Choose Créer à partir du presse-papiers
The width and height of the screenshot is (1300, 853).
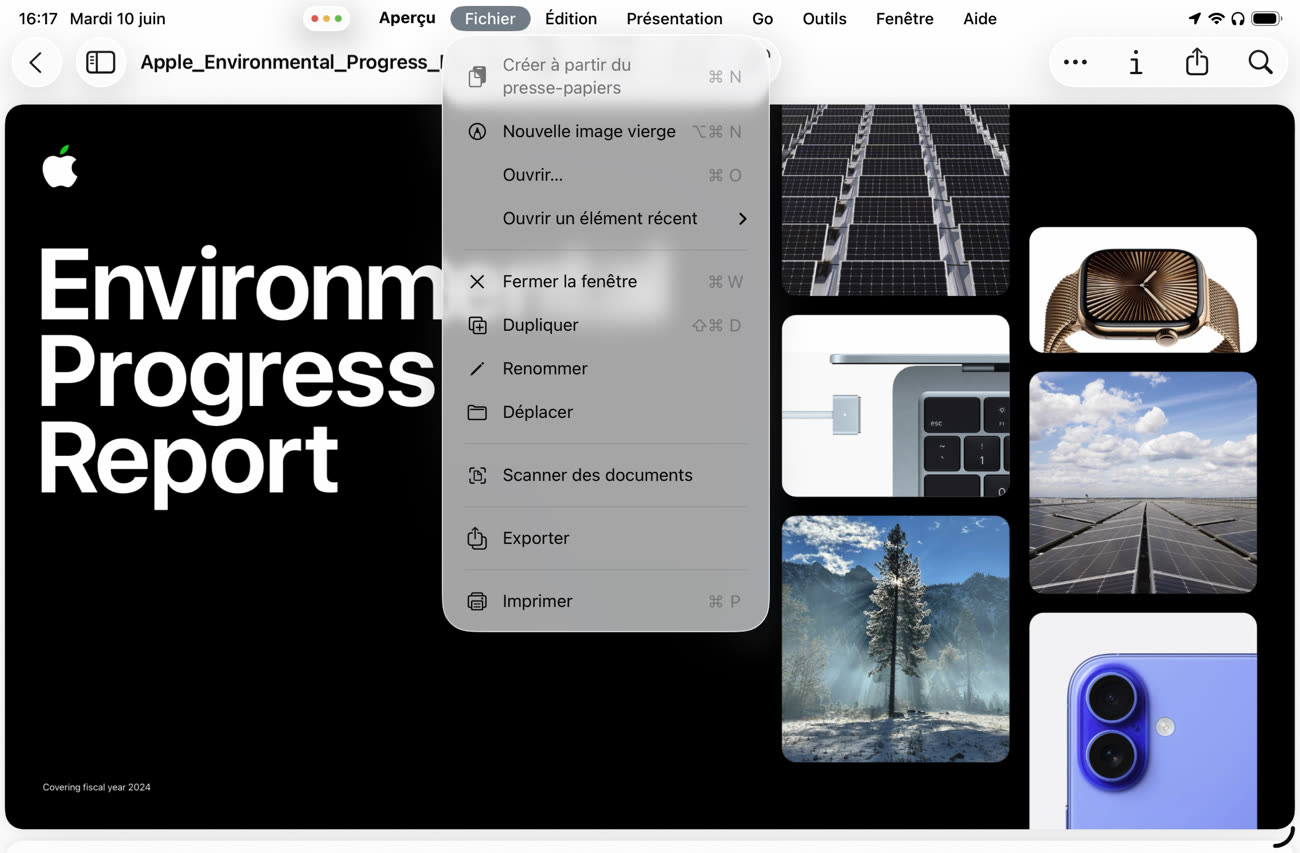[x=605, y=76]
